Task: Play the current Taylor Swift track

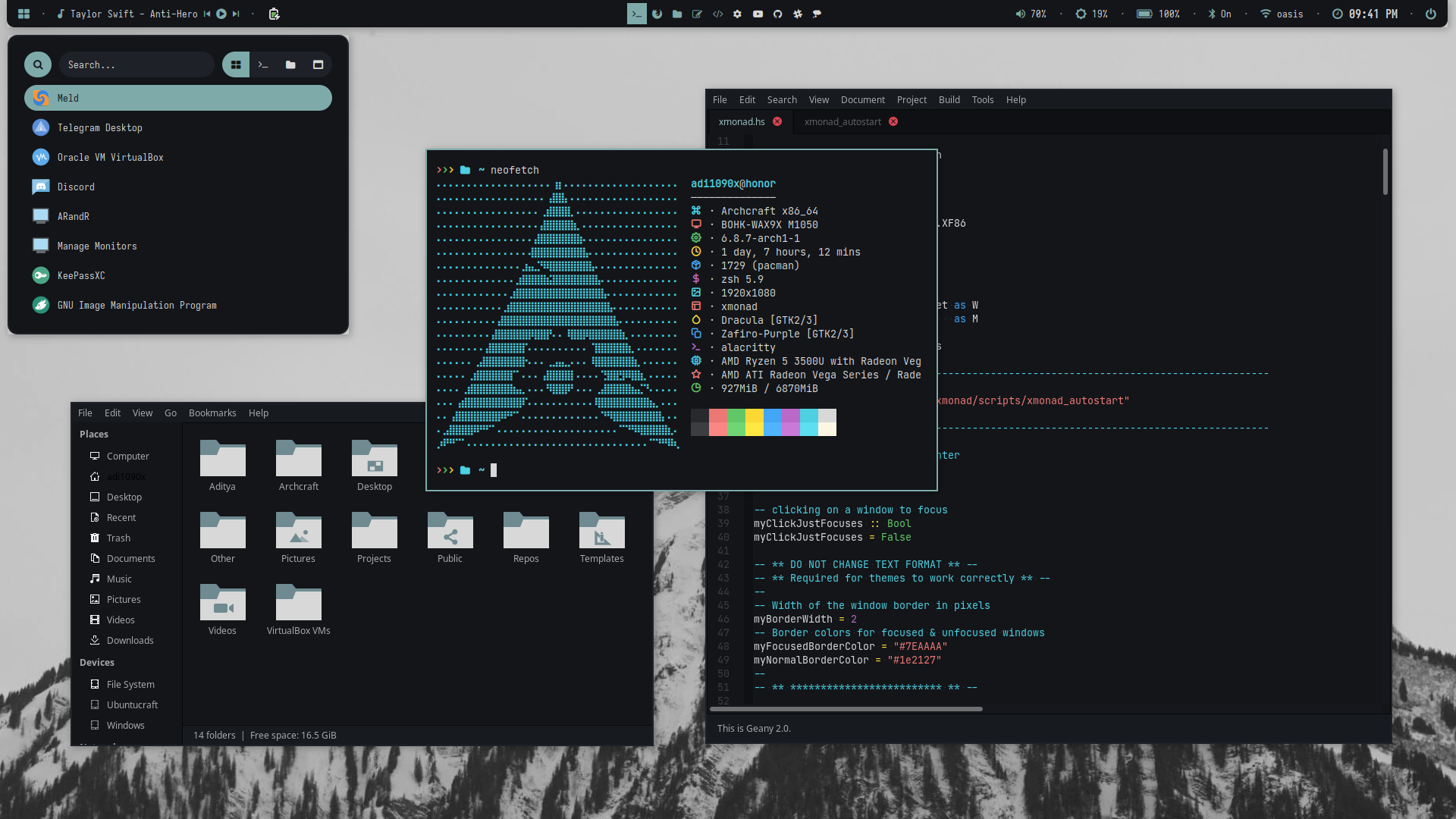Action: [221, 14]
